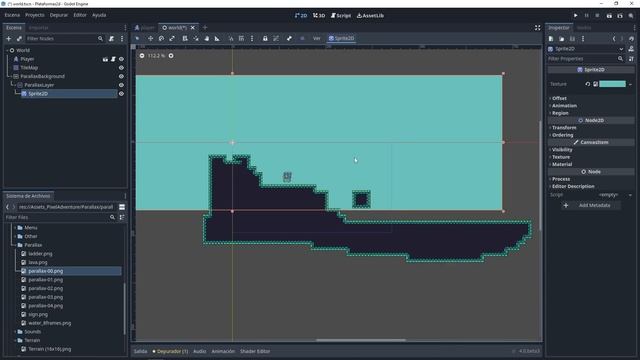The height and width of the screenshot is (360, 640).
Task: Click the Add Metadata button
Action: coord(591,205)
